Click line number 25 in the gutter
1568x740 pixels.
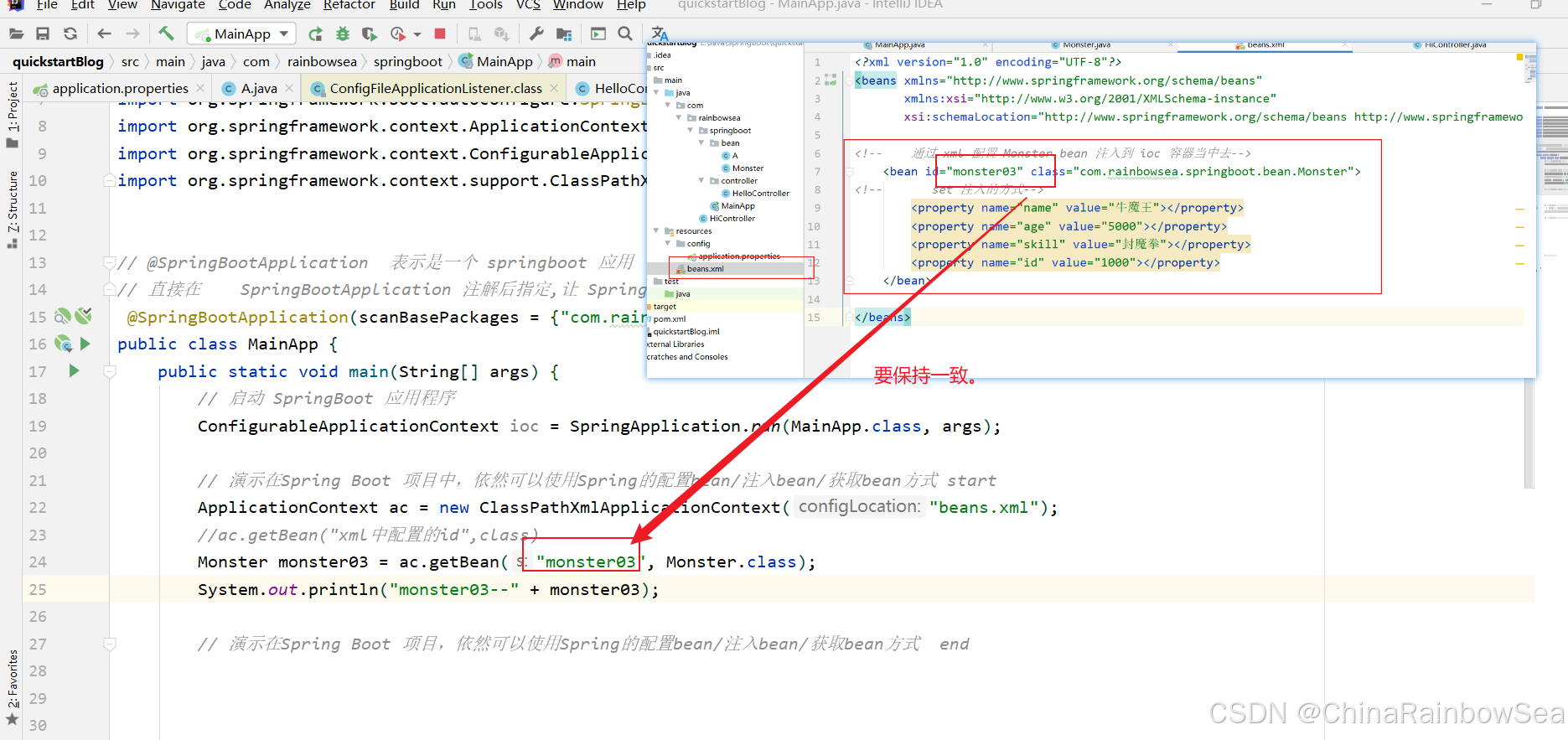tap(38, 589)
